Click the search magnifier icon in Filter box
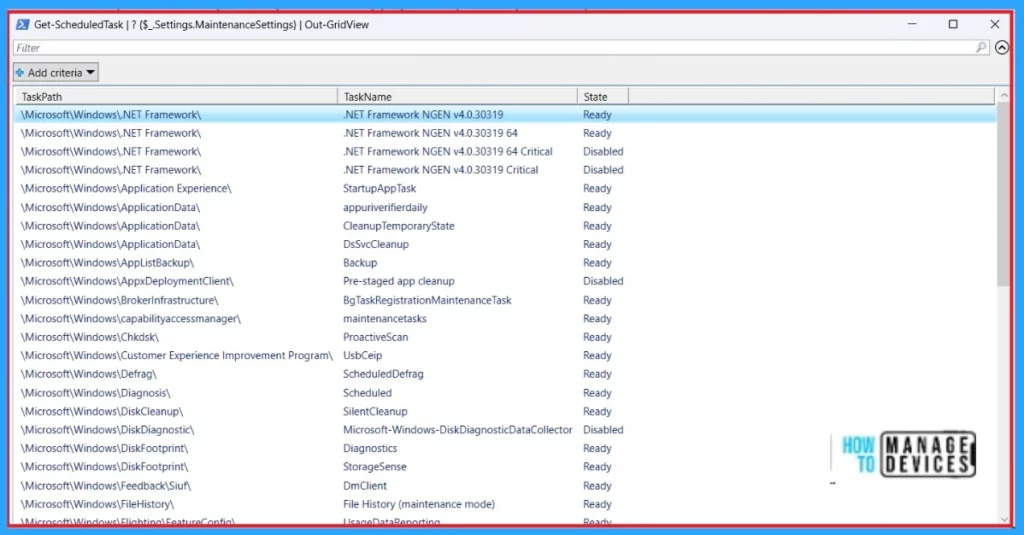 pos(981,48)
